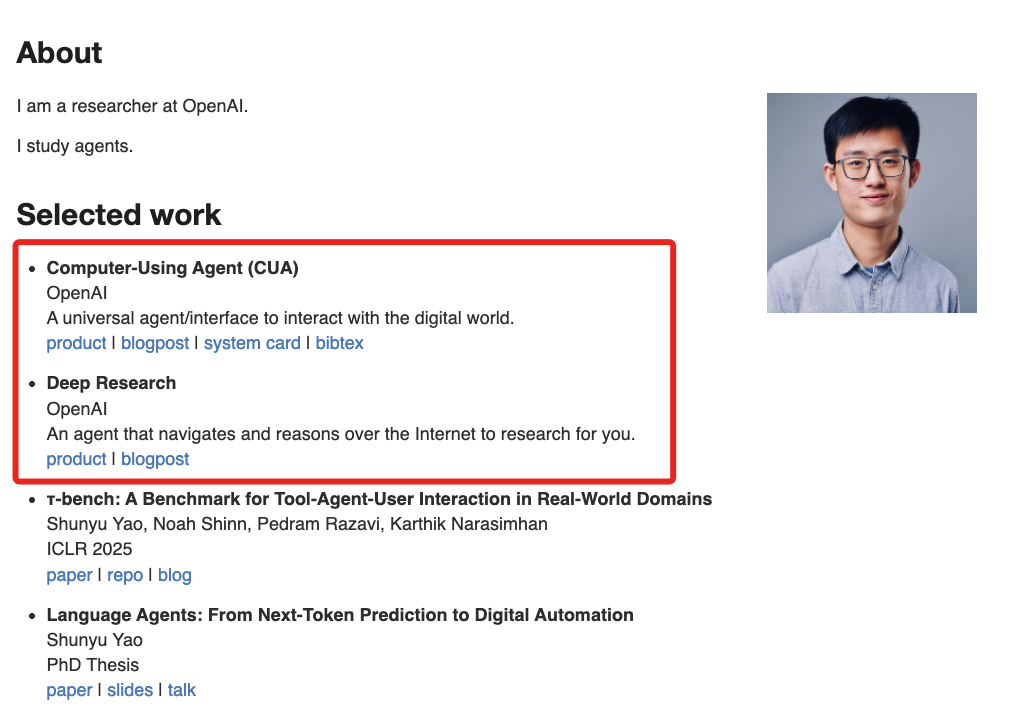Open the PhD Thesis paper link
The height and width of the screenshot is (710, 1021).
pos(69,690)
